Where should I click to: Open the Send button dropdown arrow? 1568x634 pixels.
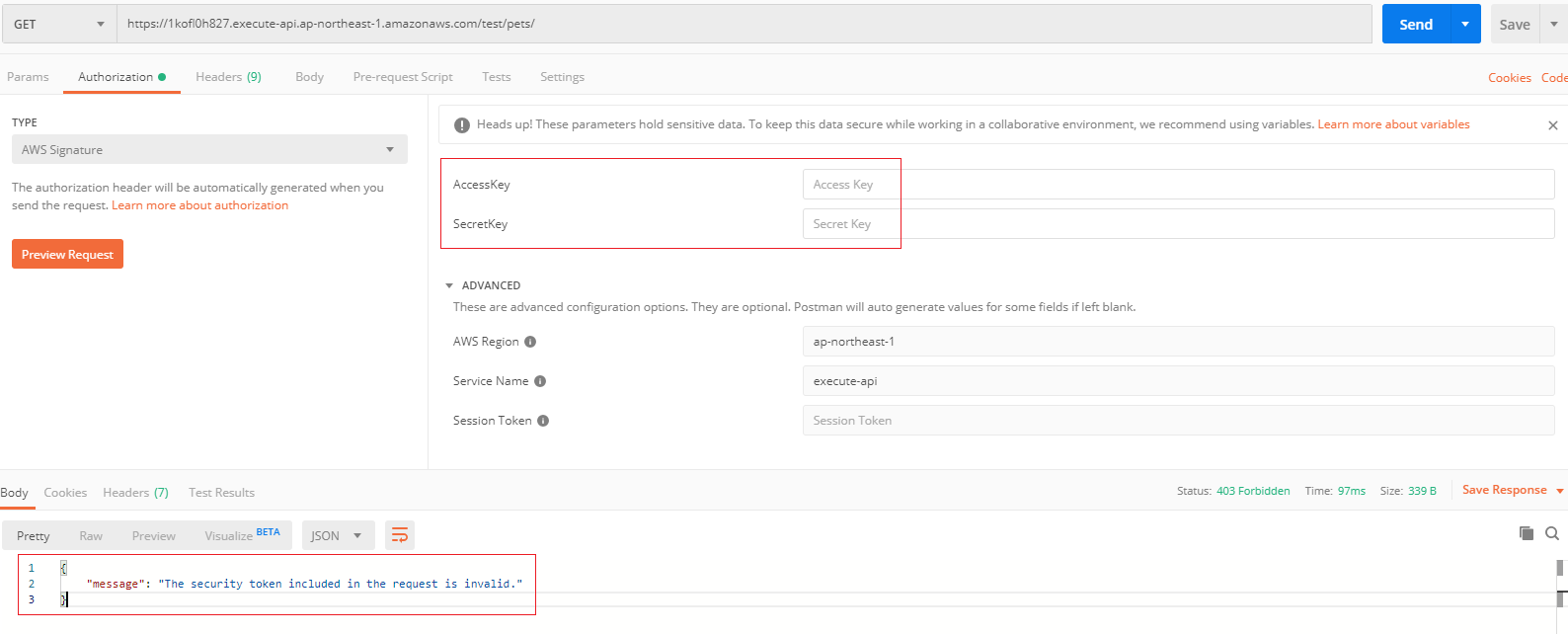[x=1465, y=24]
